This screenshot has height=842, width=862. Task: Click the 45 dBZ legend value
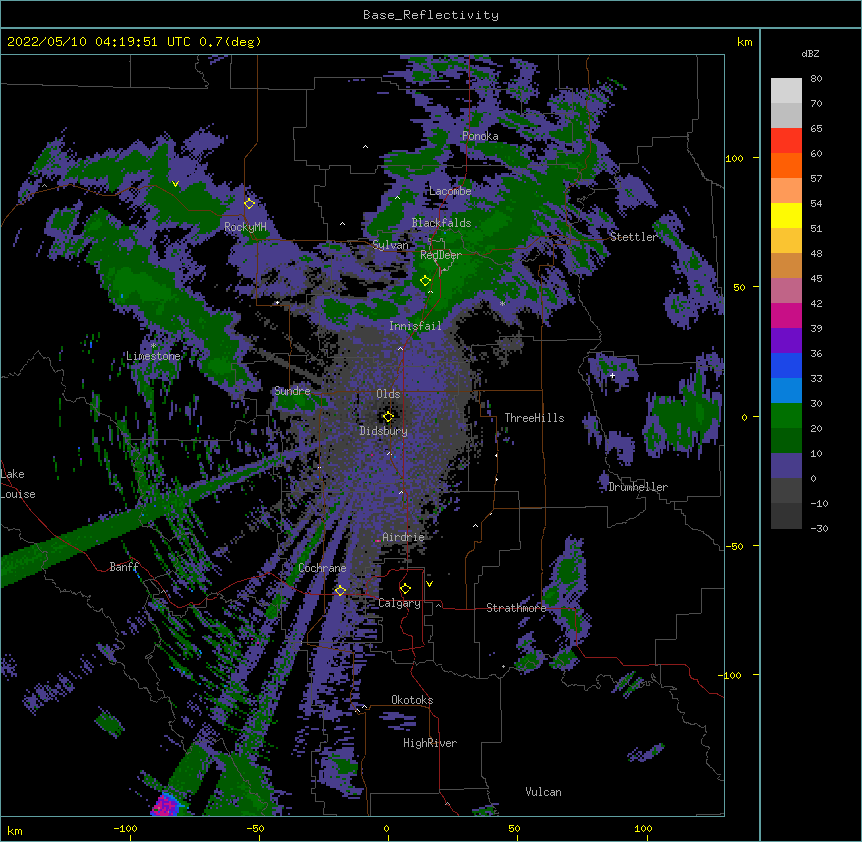[x=816, y=279]
